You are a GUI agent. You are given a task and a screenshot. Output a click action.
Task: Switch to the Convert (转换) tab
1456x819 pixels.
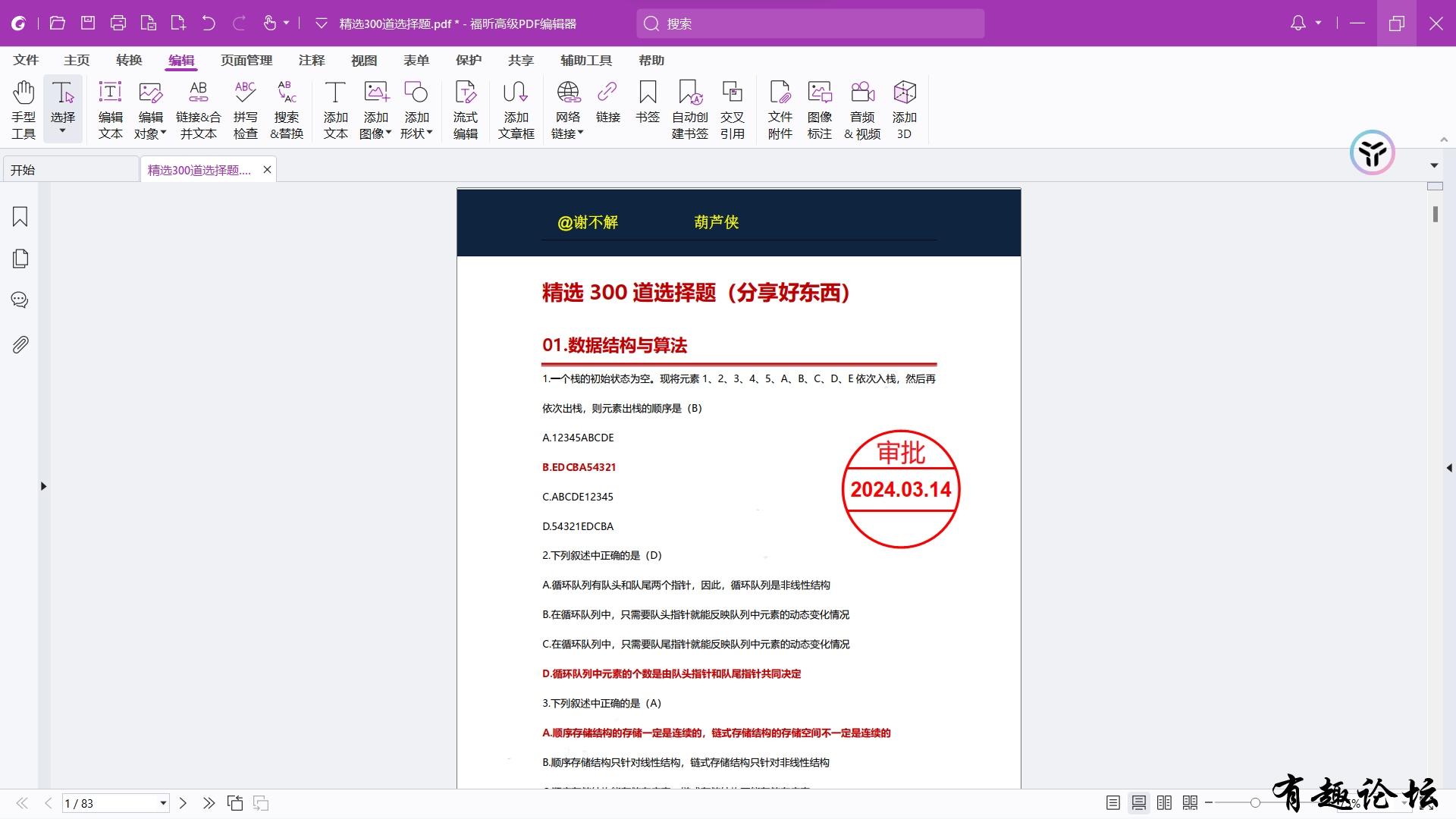click(129, 60)
